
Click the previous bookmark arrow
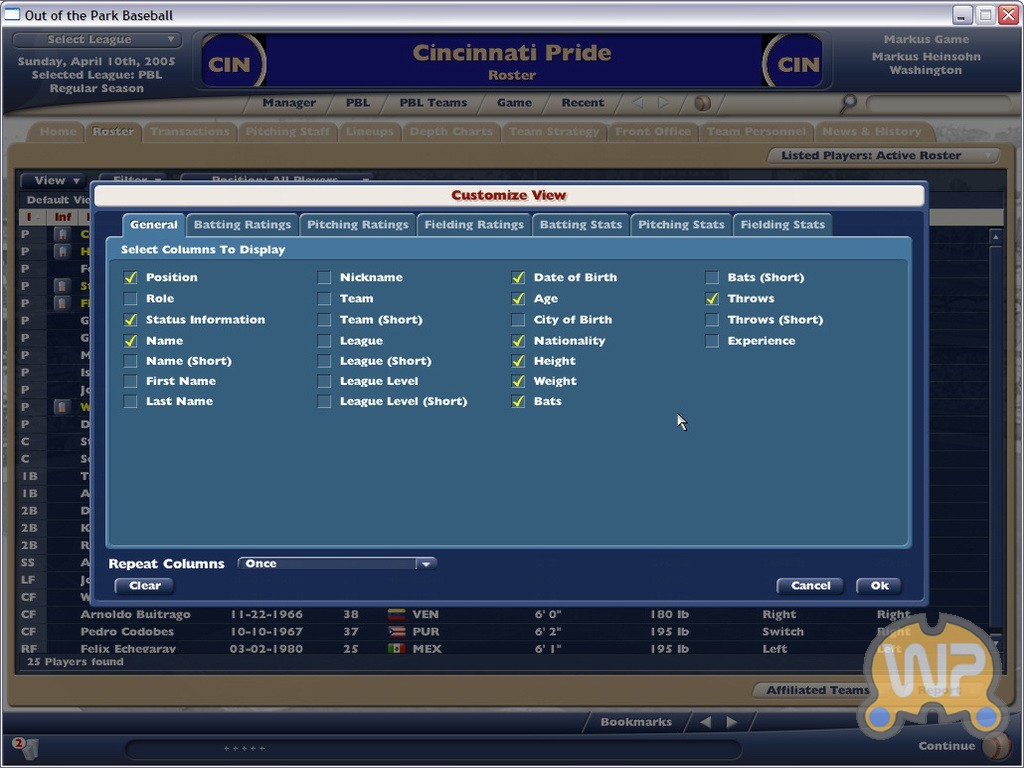705,722
